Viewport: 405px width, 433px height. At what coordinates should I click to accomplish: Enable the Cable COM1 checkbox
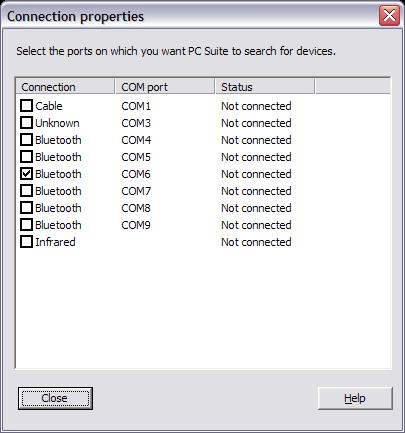coord(26,106)
